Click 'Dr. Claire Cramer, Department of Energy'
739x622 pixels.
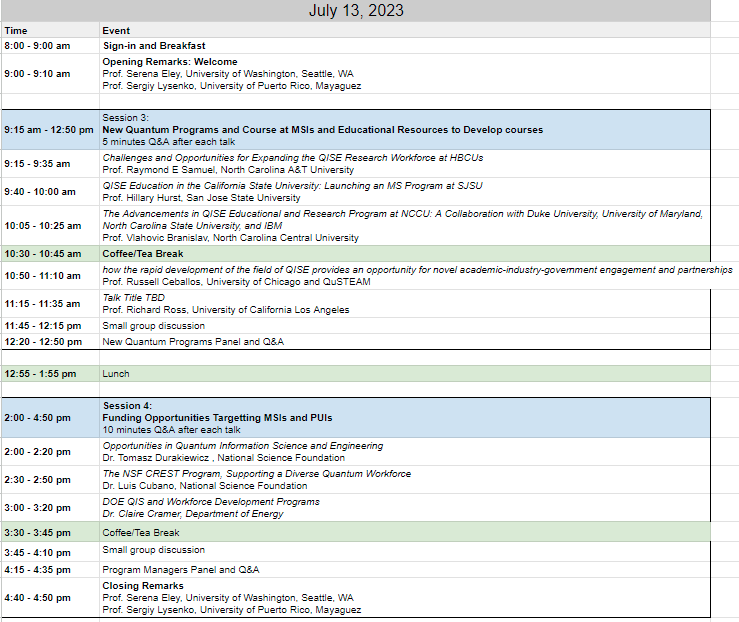(193, 514)
